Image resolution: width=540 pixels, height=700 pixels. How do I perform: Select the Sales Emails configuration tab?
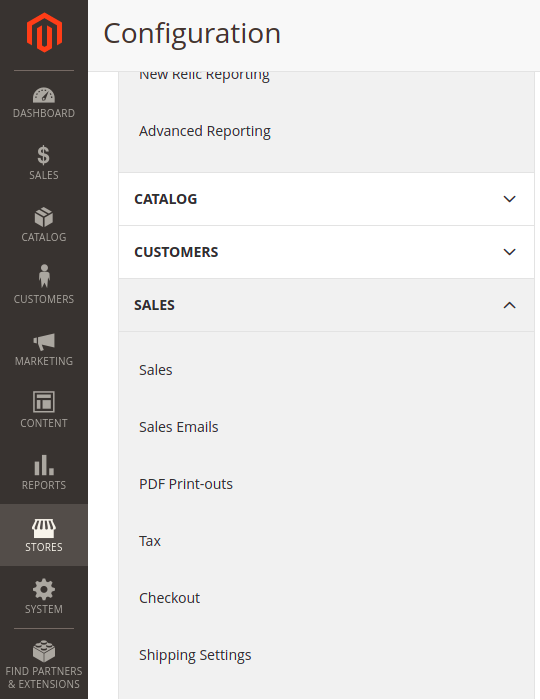coord(179,427)
